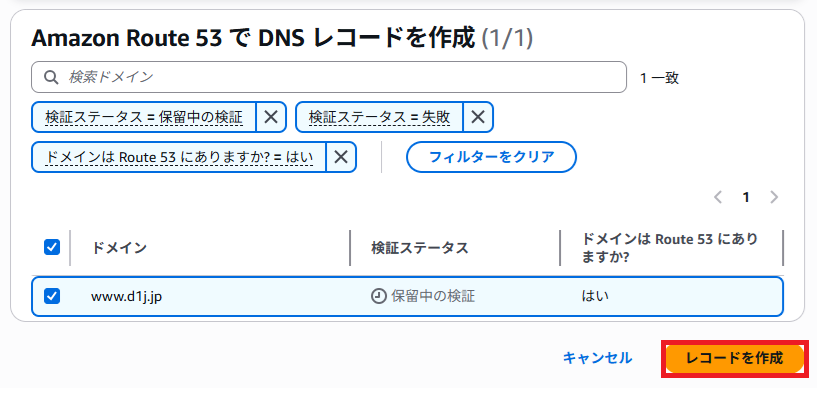Select page number 1
This screenshot has width=817, height=402.
[x=745, y=197]
